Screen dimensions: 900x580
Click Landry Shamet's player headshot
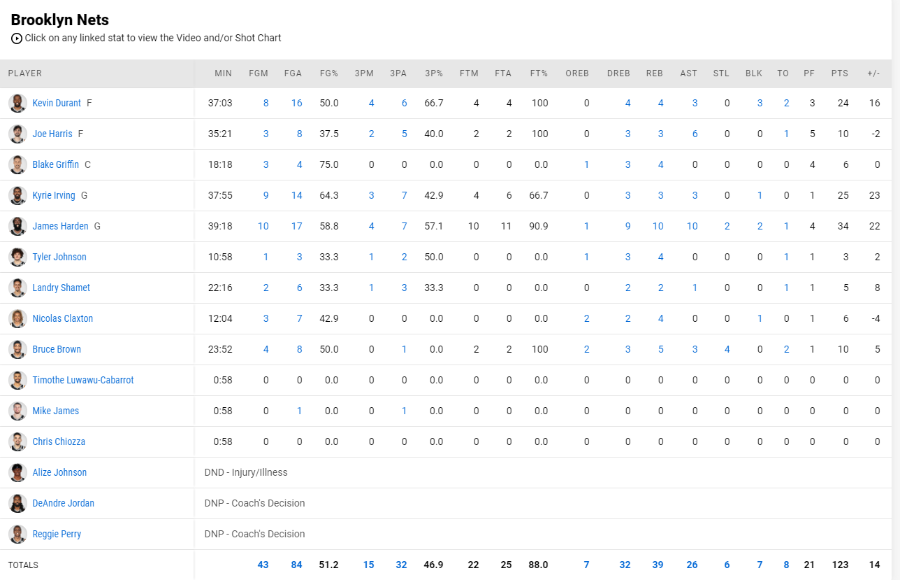[x=18, y=288]
